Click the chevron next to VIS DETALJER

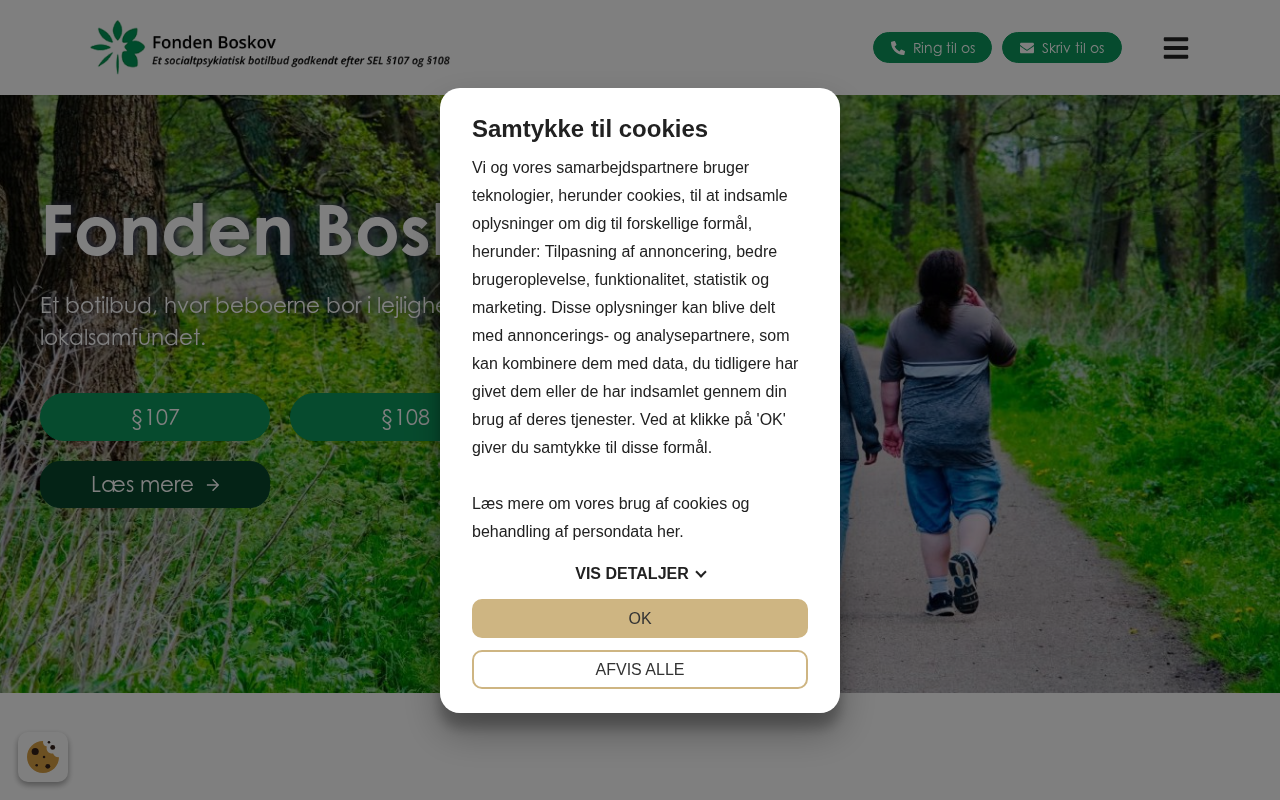[x=701, y=574]
